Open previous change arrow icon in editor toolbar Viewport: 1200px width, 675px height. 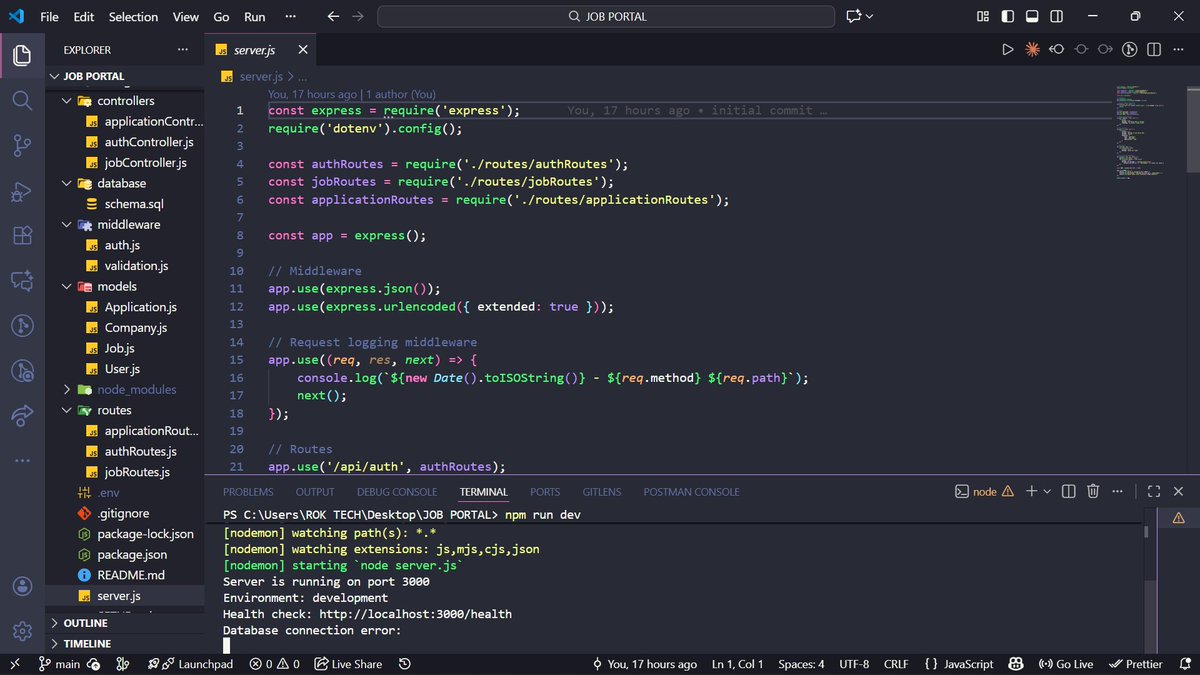tap(1056, 49)
